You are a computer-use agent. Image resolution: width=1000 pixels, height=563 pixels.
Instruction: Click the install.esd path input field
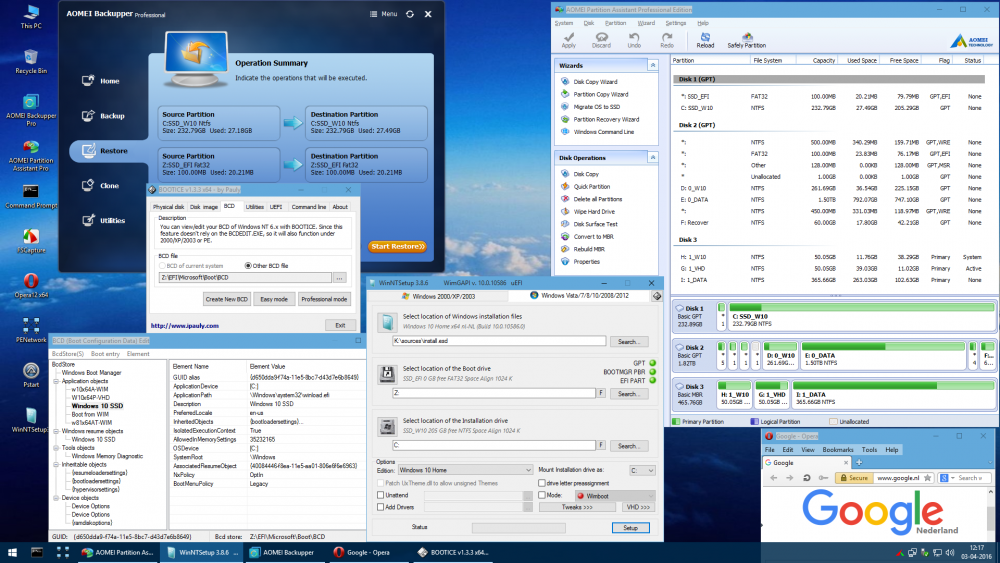(x=499, y=341)
